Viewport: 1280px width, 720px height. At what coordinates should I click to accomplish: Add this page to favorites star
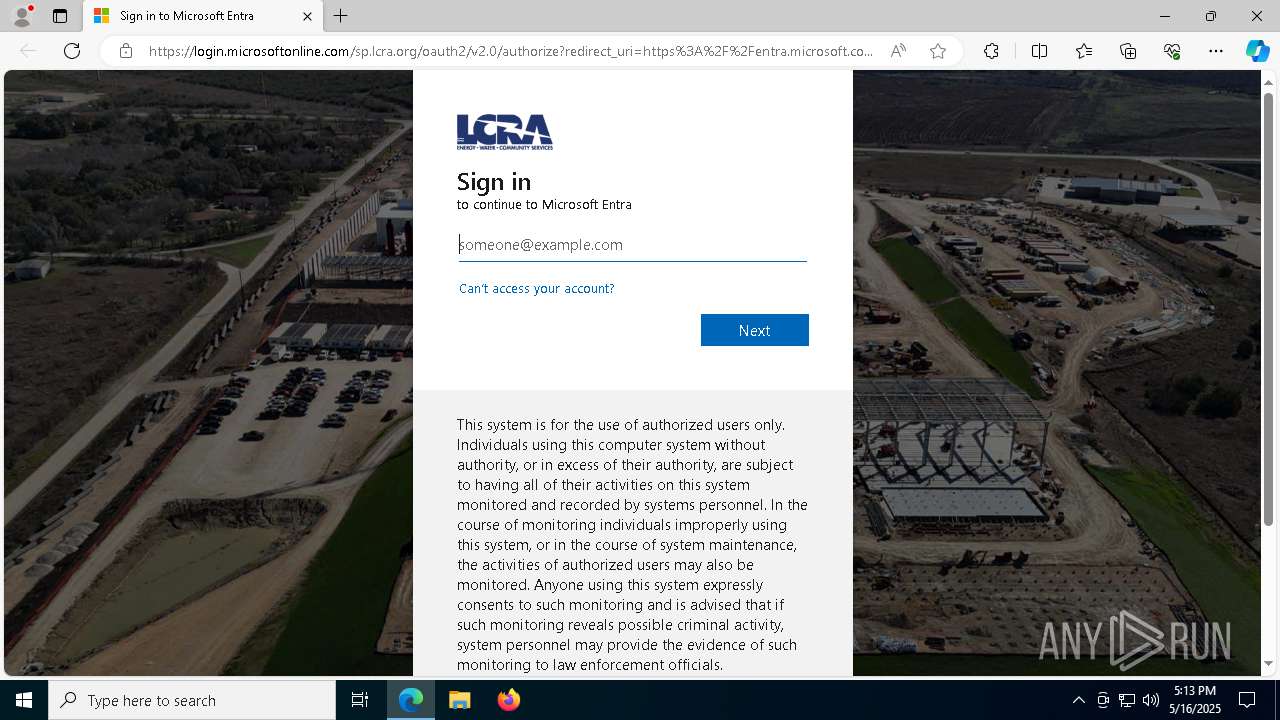(x=938, y=51)
